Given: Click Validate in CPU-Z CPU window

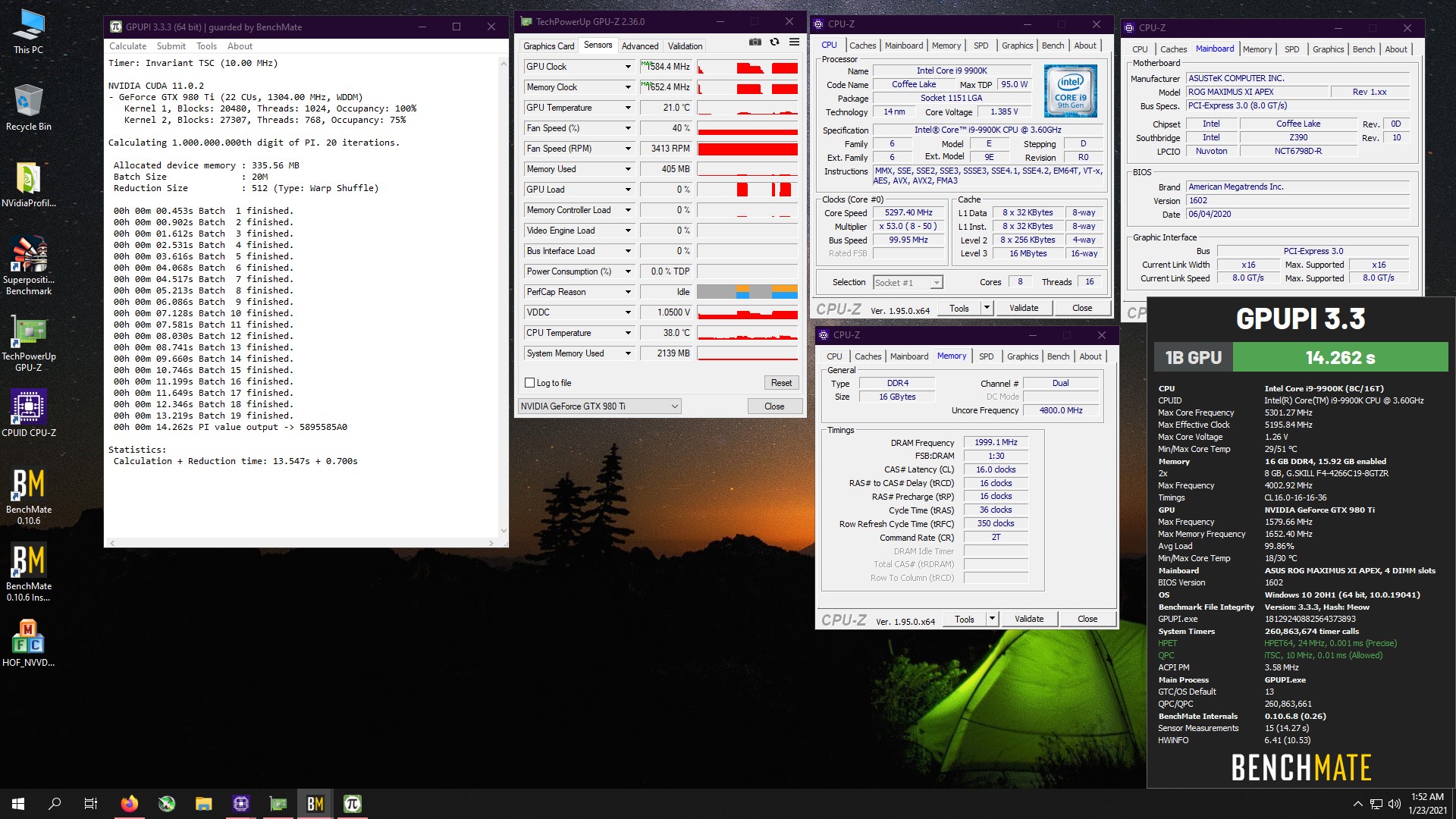Looking at the screenshot, I should coord(1023,308).
